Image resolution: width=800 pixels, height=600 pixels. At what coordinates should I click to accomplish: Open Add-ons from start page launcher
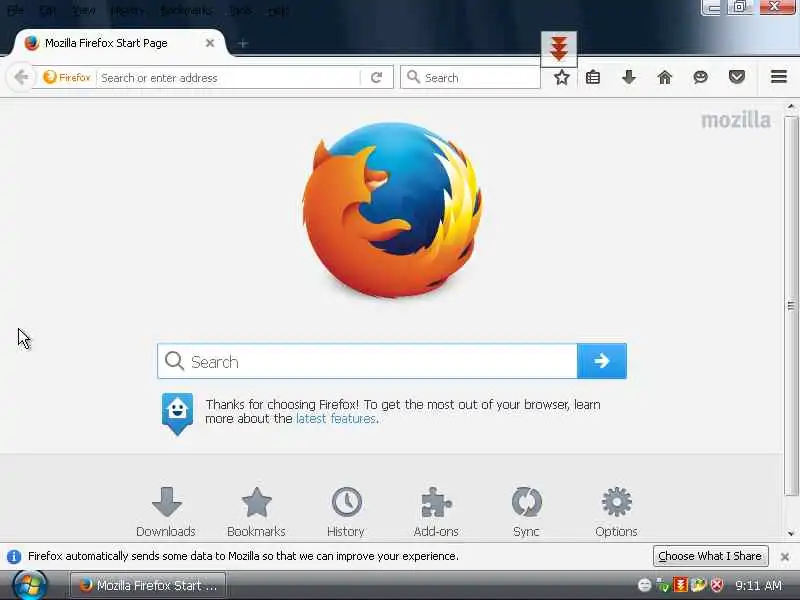pos(436,512)
